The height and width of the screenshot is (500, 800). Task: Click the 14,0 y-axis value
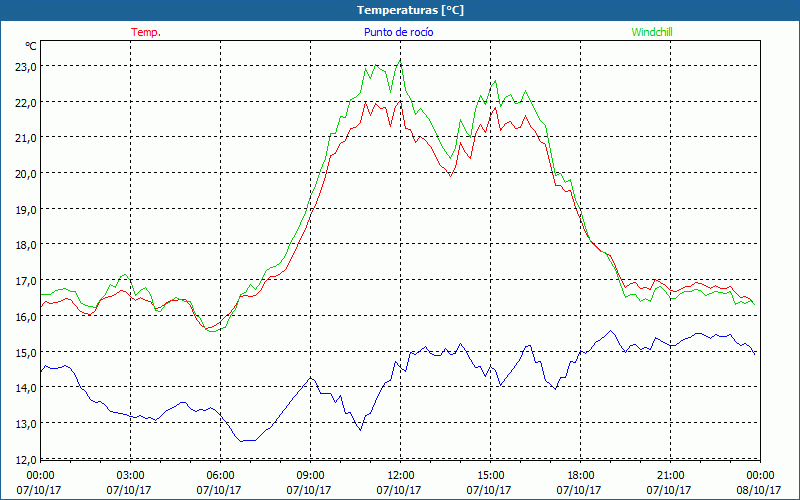click(x=25, y=388)
